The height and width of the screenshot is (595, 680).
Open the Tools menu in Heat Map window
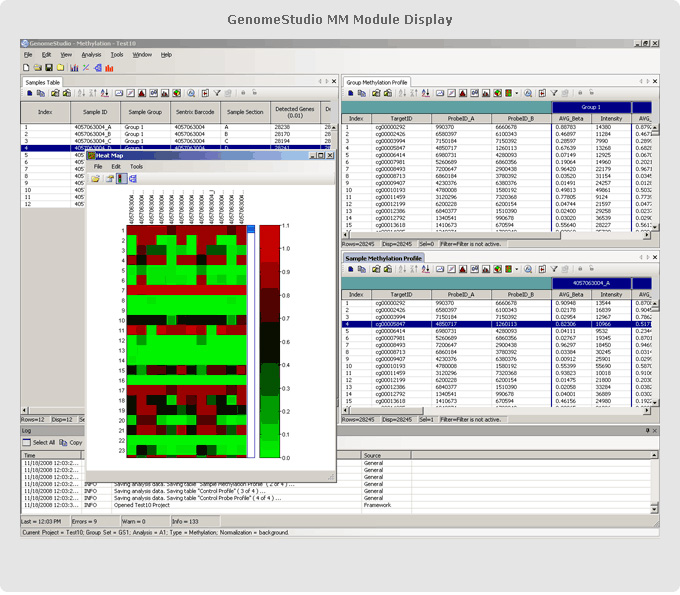[x=136, y=166]
